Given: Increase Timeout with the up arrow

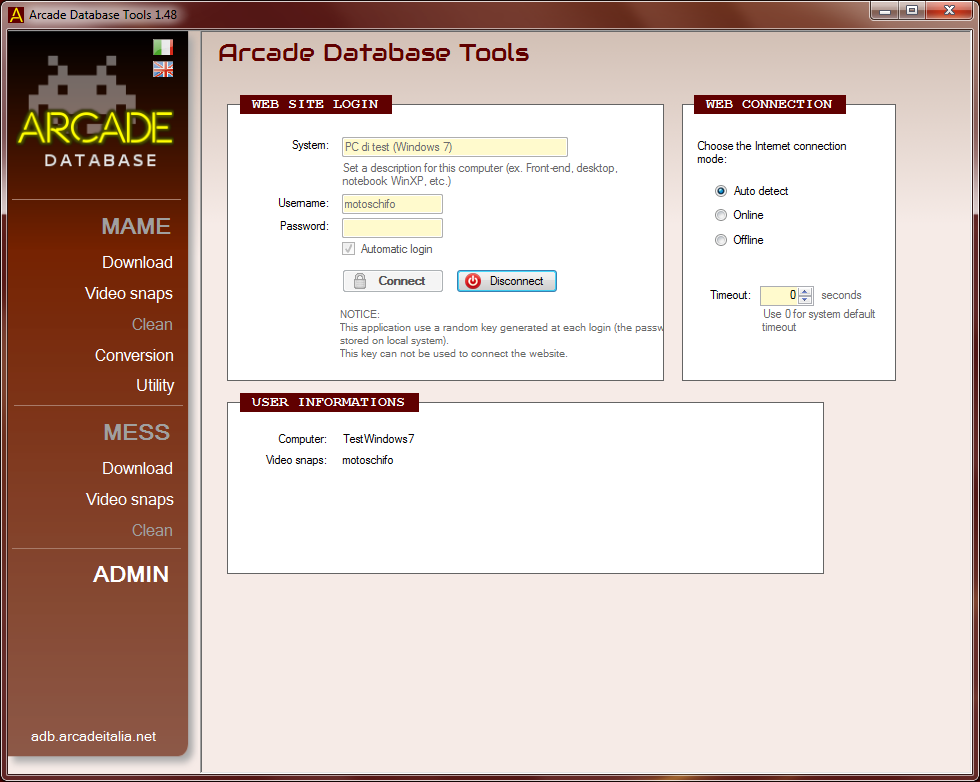Looking at the screenshot, I should (x=805, y=291).
